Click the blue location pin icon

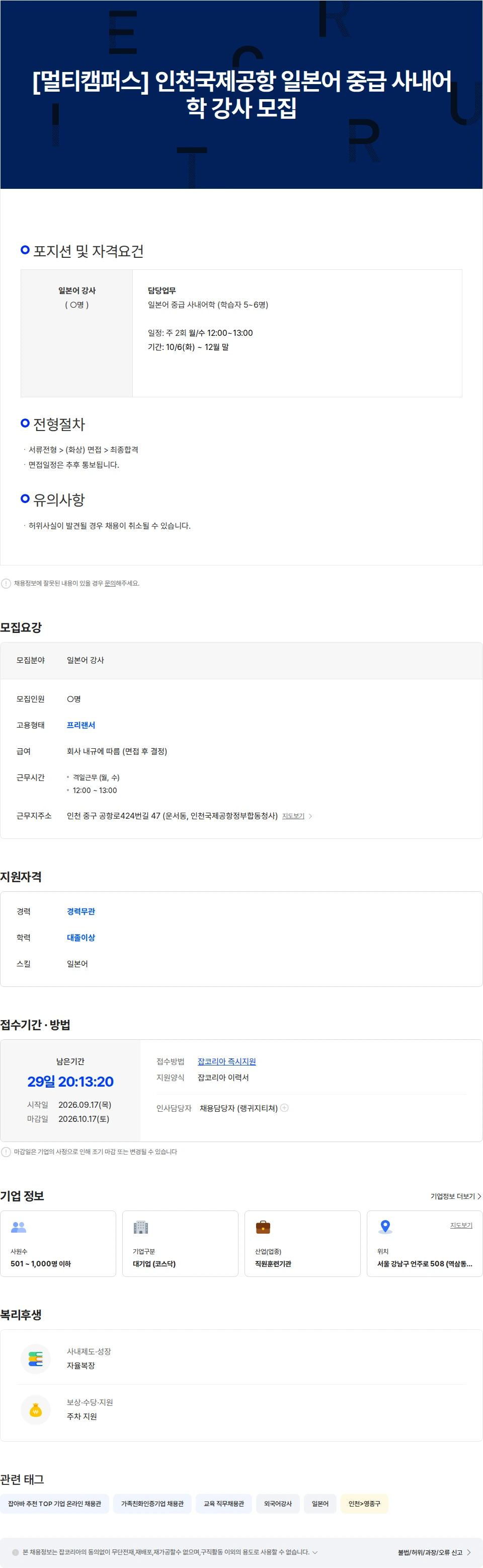(x=385, y=1227)
